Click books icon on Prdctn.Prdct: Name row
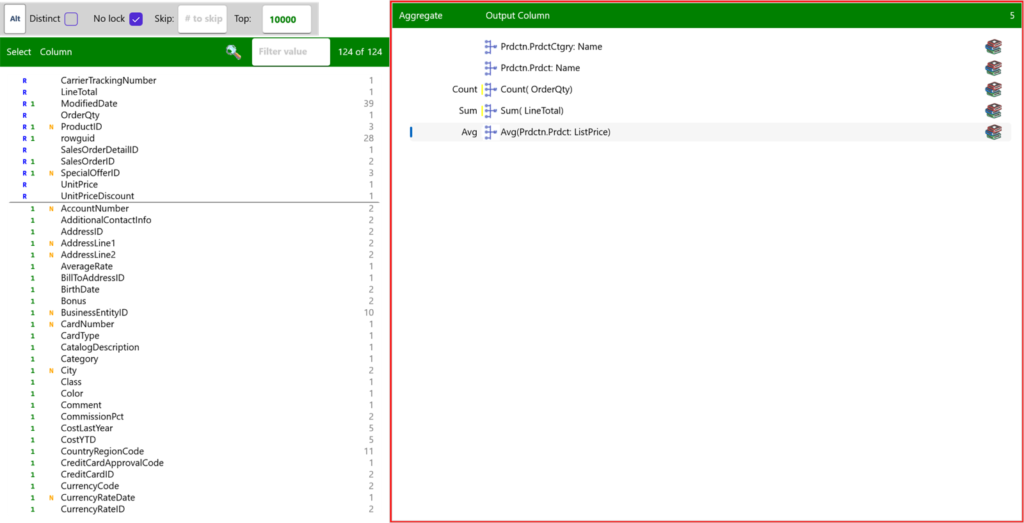This screenshot has width=1024, height=523. [993, 68]
